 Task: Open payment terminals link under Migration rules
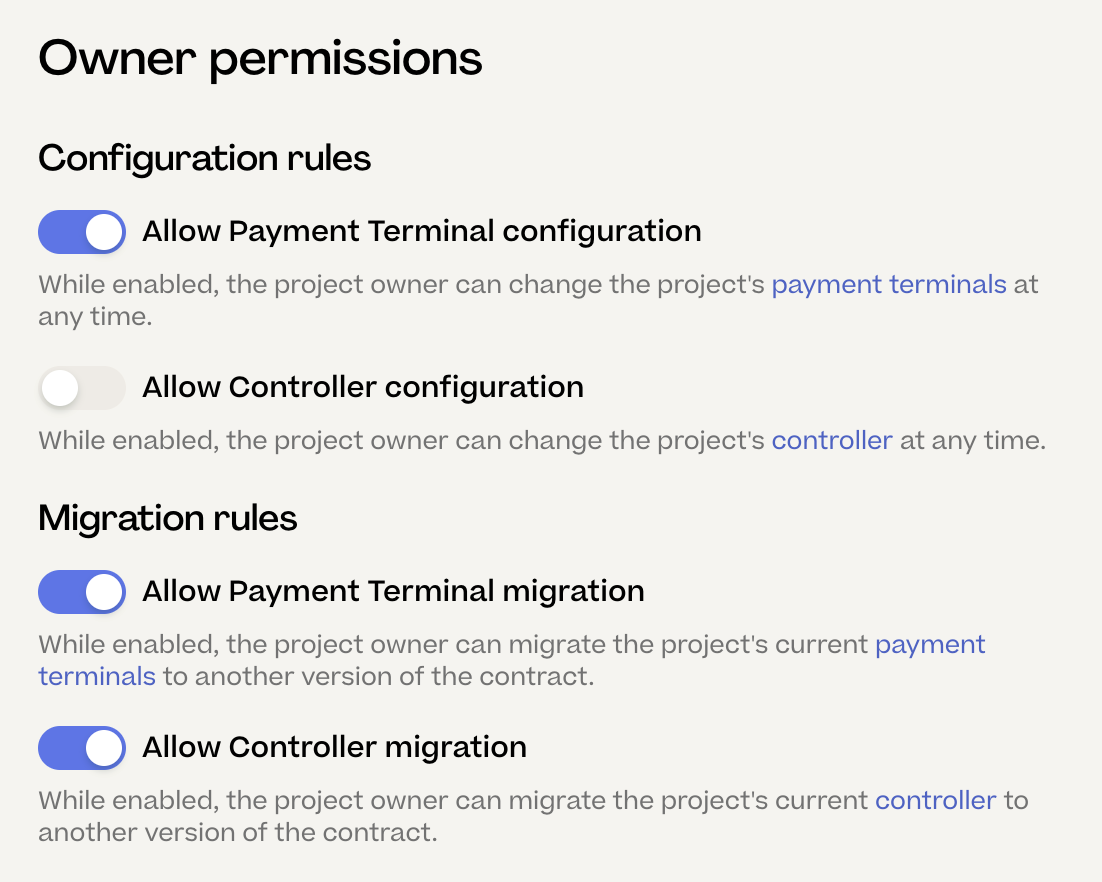pyautogui.click(x=930, y=645)
